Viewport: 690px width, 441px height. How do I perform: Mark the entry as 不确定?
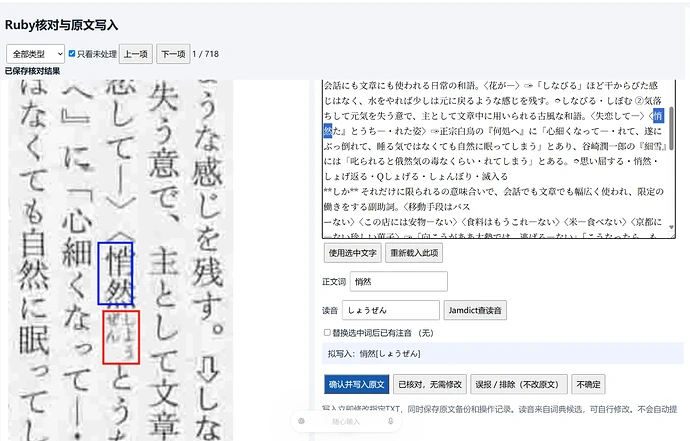pos(588,384)
